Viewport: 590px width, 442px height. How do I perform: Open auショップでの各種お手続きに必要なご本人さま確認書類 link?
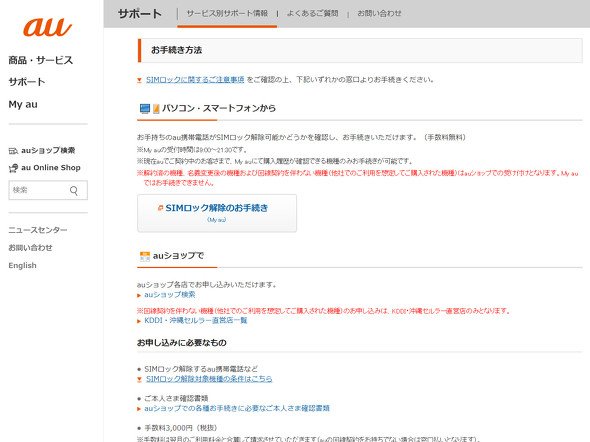click(237, 408)
